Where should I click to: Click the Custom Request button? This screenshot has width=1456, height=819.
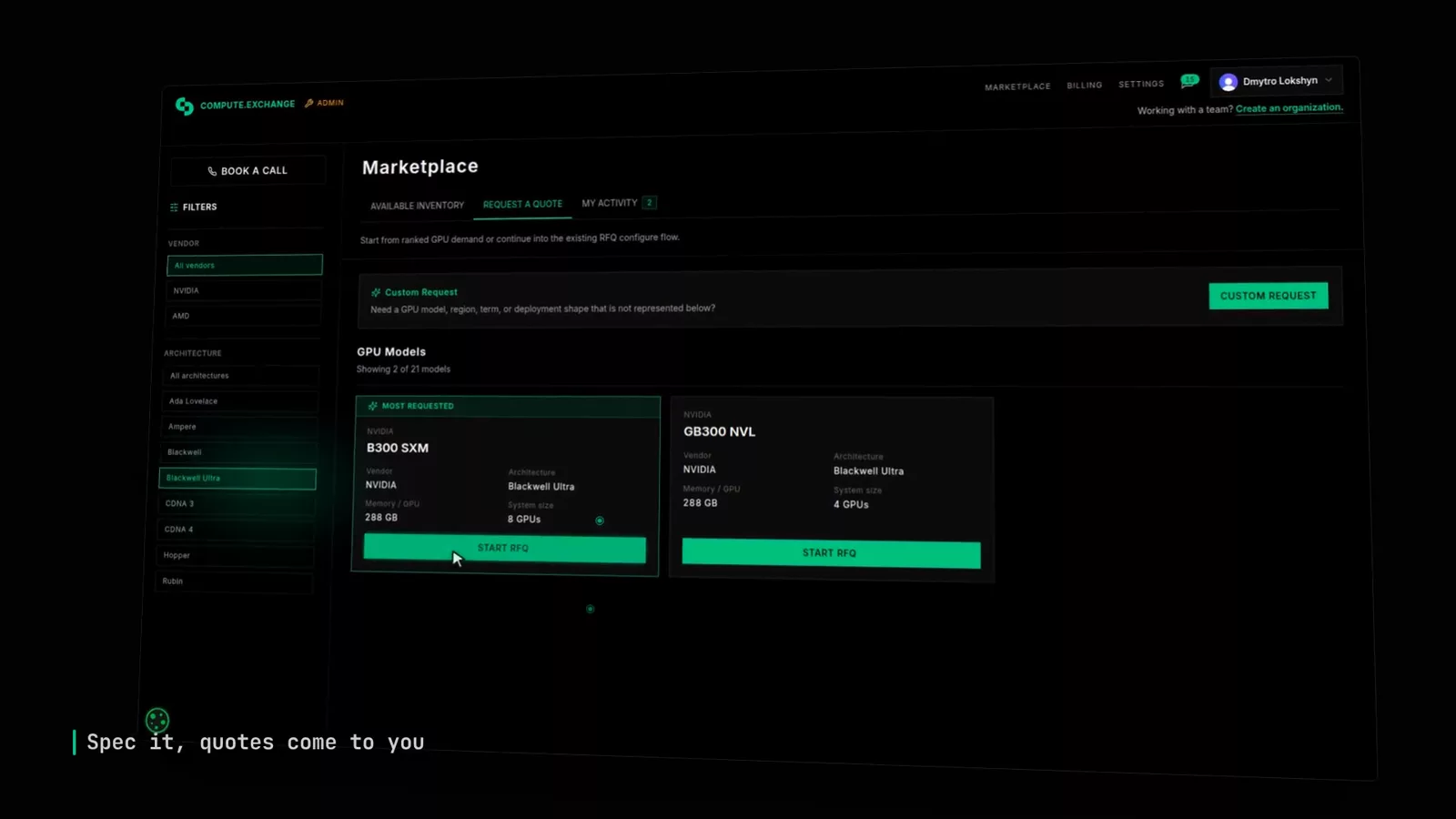point(1269,296)
